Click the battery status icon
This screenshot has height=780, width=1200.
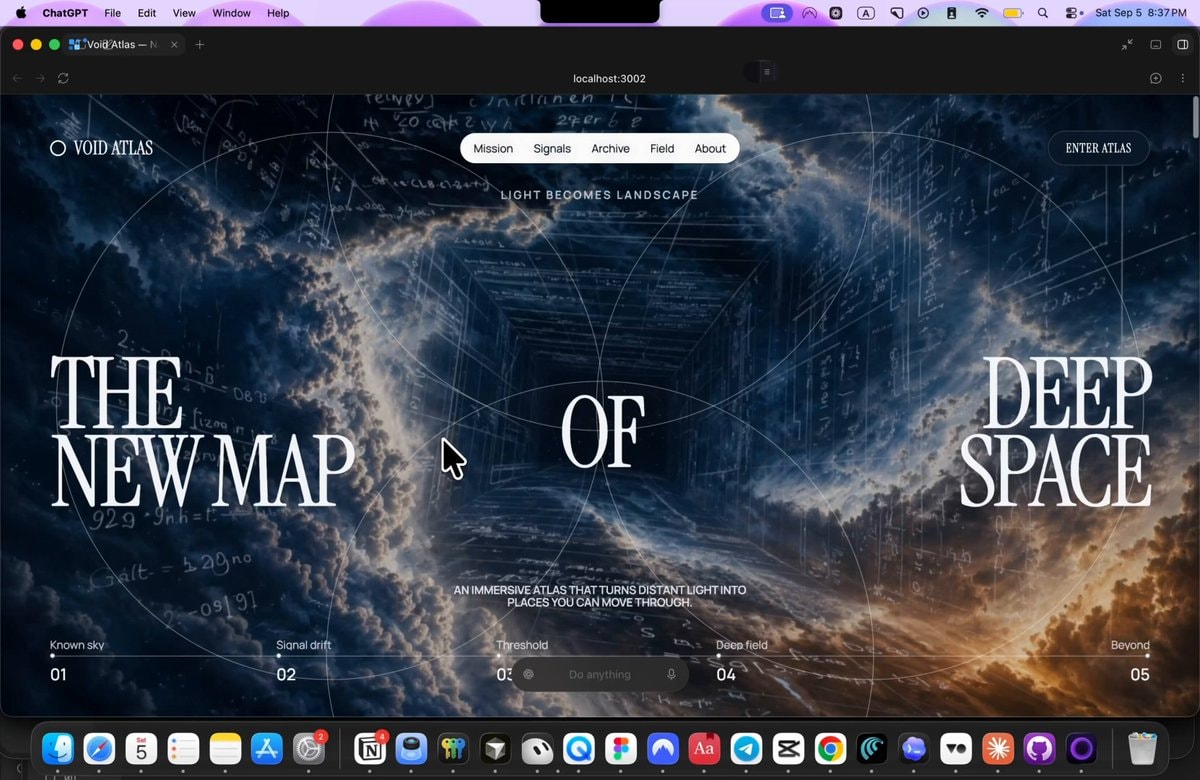1012,13
